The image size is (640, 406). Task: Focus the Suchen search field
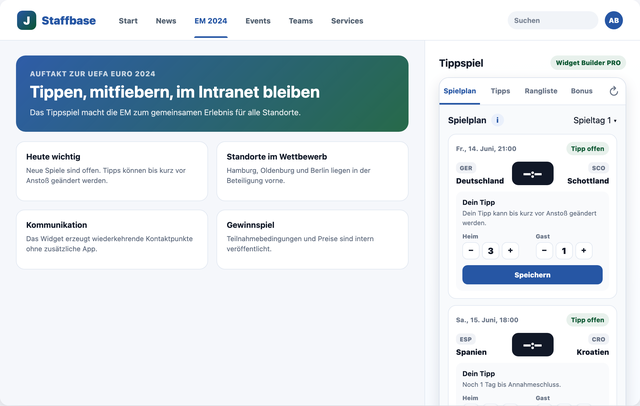(x=553, y=20)
